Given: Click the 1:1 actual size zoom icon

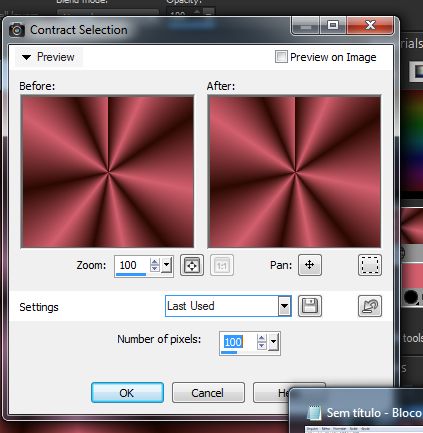Looking at the screenshot, I should pyautogui.click(x=222, y=265).
